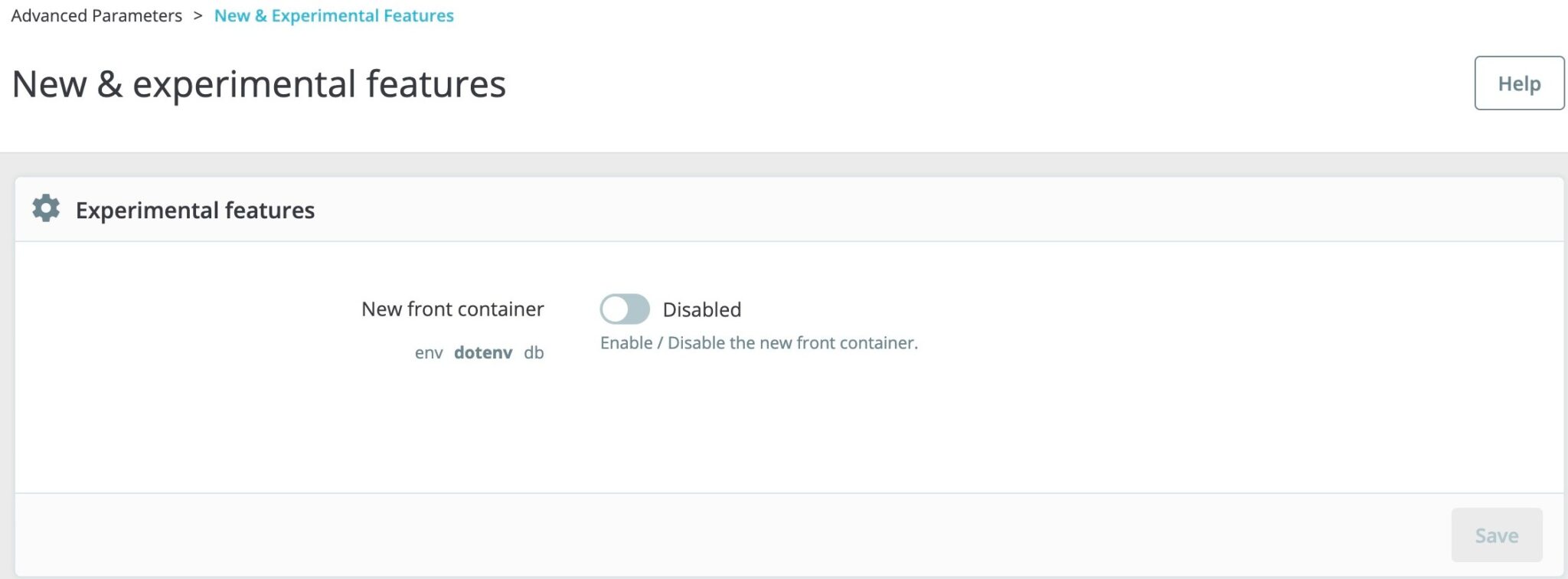Select the db source tag
Image resolution: width=1568 pixels, height=579 pixels.
(534, 352)
